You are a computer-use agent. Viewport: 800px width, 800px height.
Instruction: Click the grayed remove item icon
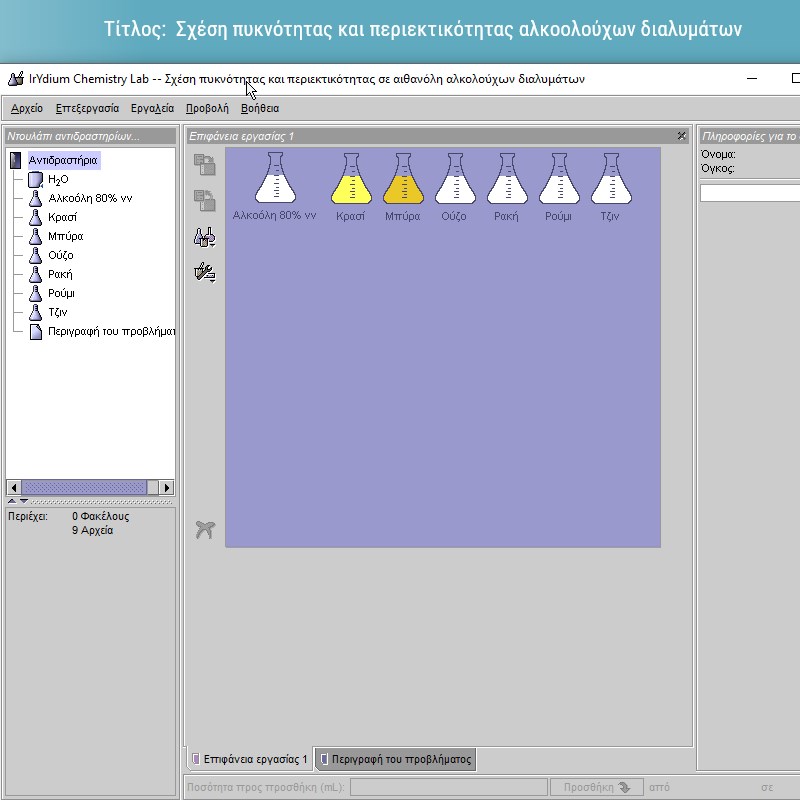point(205,530)
